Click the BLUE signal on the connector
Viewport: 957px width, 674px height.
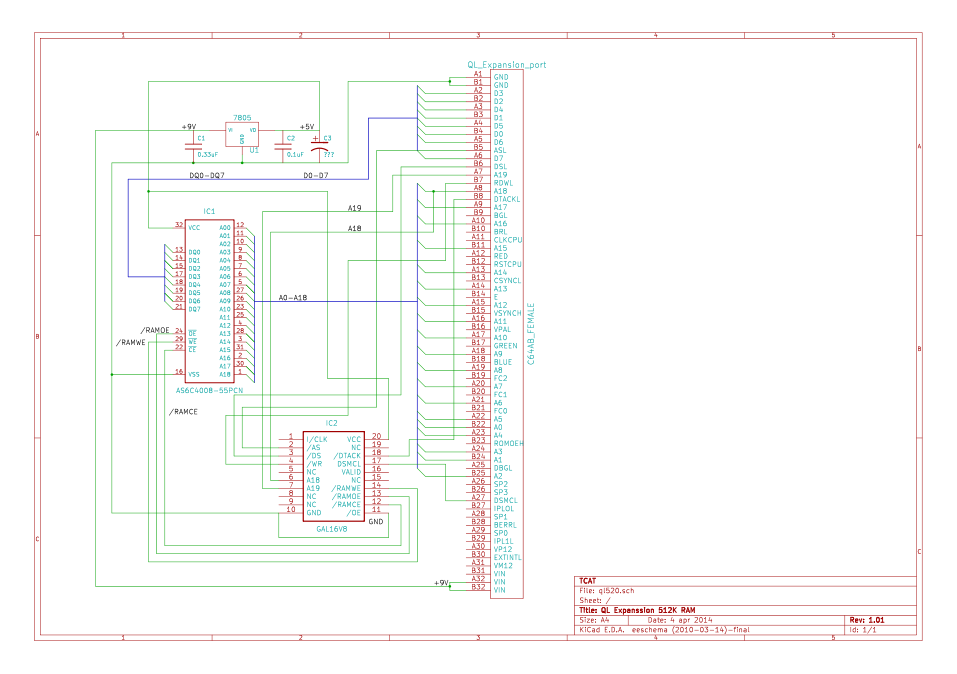503,362
